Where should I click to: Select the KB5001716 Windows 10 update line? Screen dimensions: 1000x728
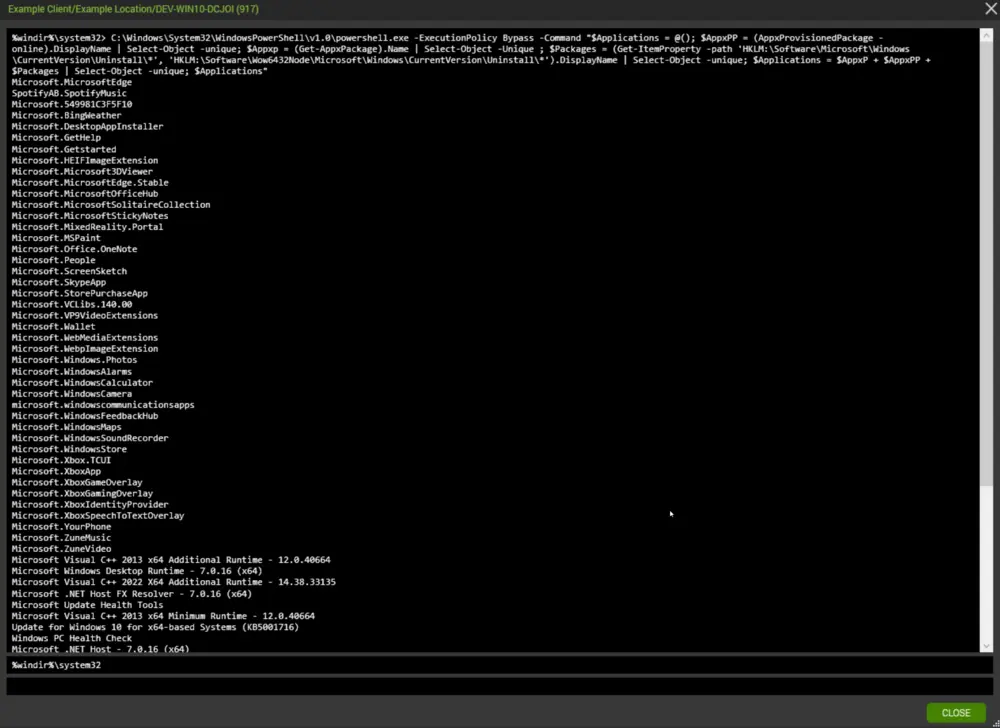[155, 627]
